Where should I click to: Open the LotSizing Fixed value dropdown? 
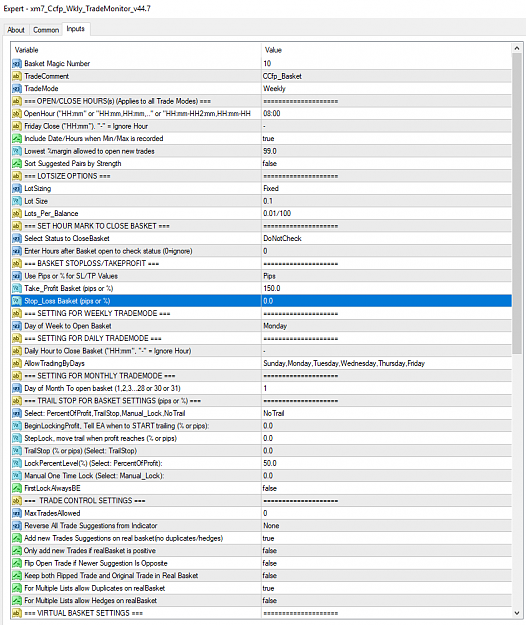386,188
